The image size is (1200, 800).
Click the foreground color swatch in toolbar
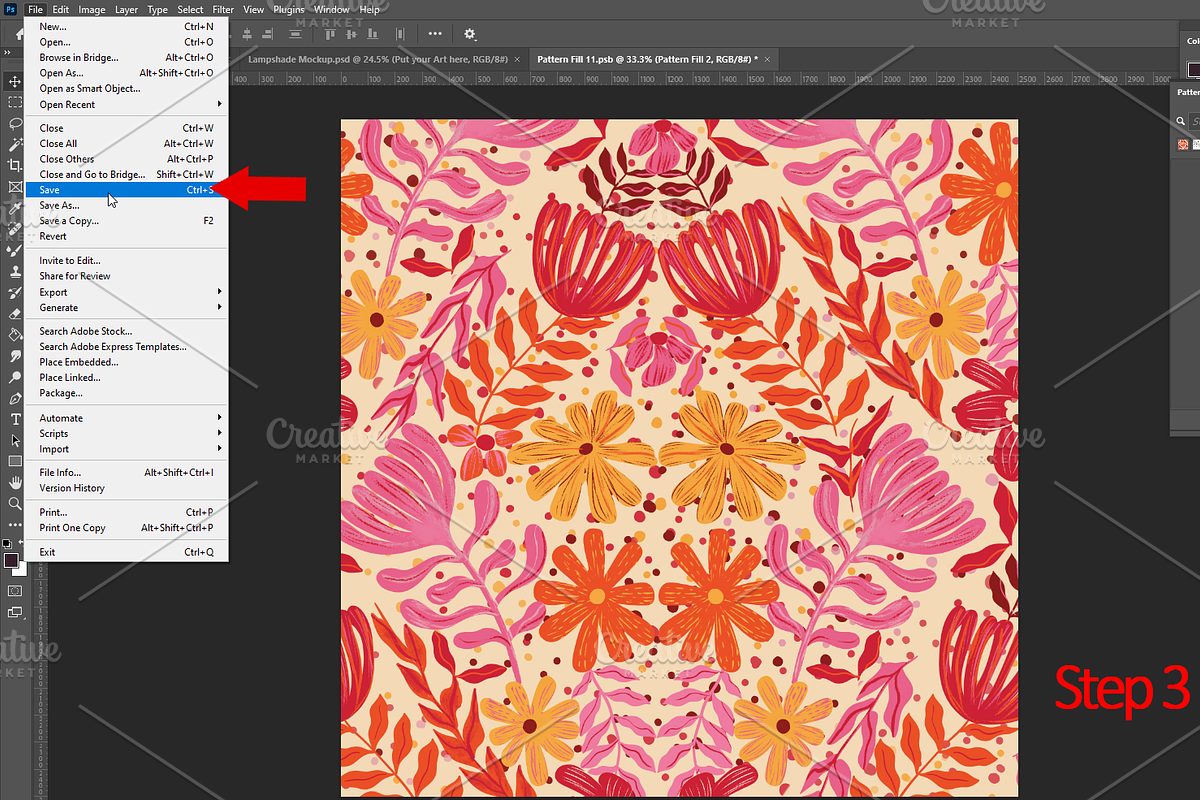tap(11, 560)
